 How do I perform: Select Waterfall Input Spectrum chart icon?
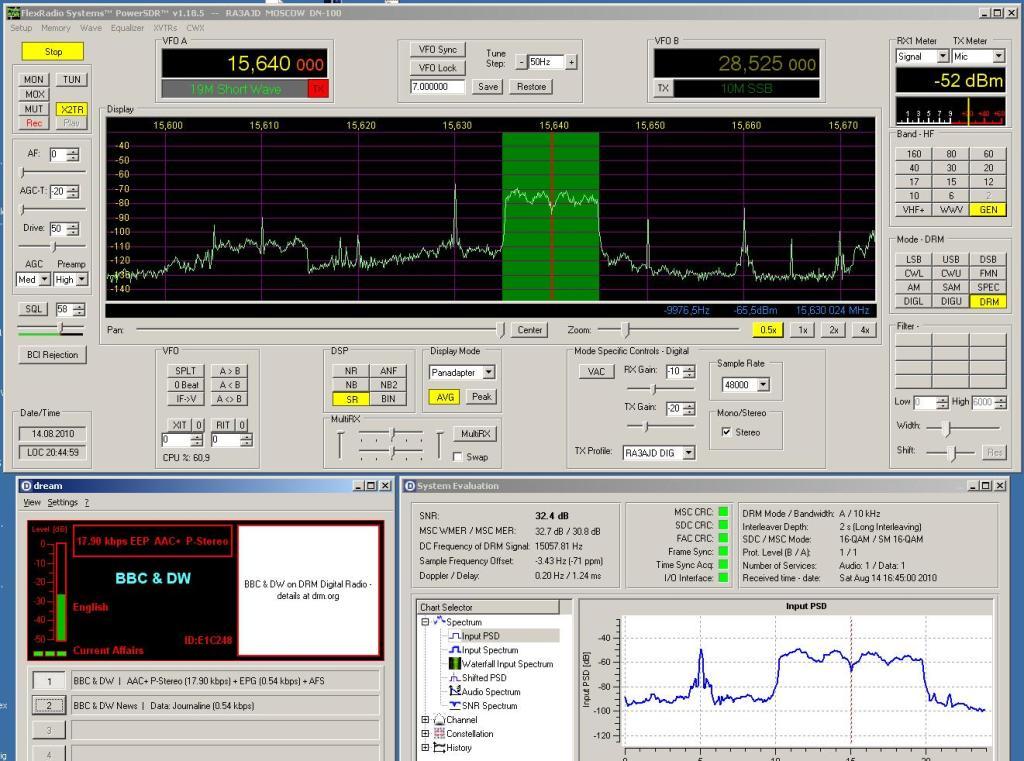[454, 664]
